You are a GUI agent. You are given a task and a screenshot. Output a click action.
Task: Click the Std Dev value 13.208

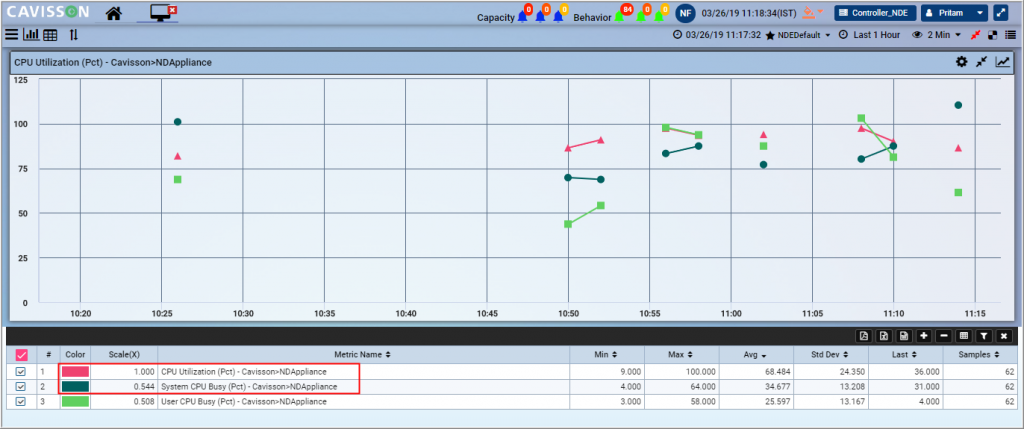850,387
